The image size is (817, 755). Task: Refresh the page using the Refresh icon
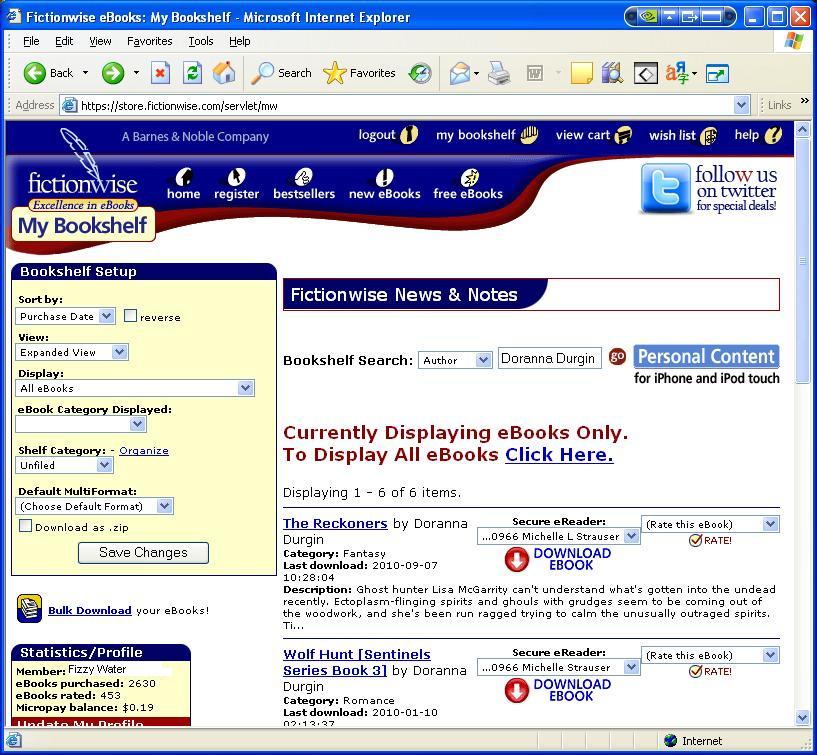tap(192, 73)
